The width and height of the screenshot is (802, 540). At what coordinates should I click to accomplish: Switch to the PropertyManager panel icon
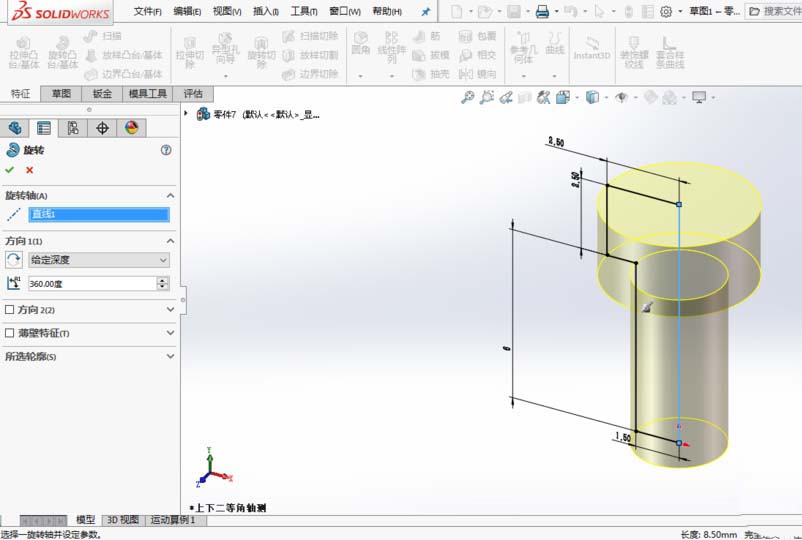[43, 128]
